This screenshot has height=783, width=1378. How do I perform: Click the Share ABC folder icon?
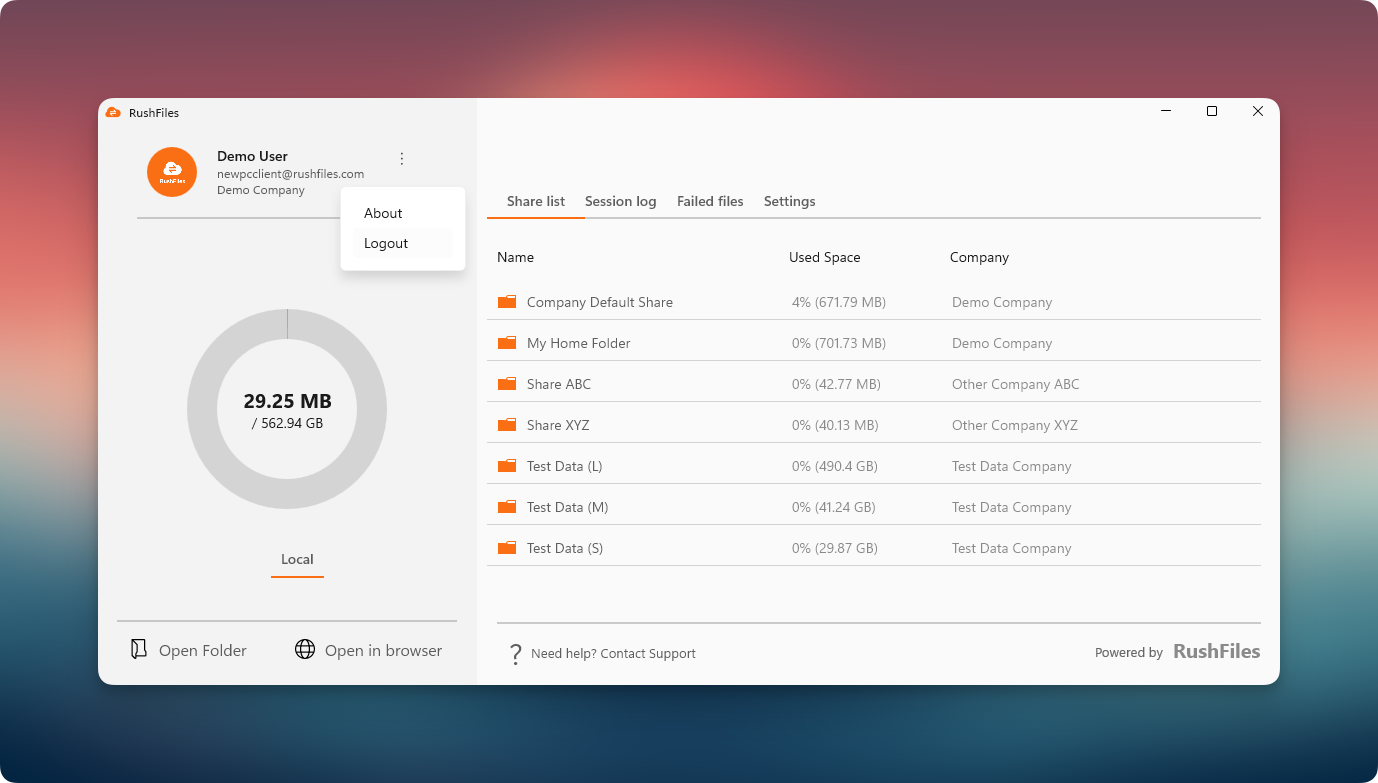tap(507, 383)
